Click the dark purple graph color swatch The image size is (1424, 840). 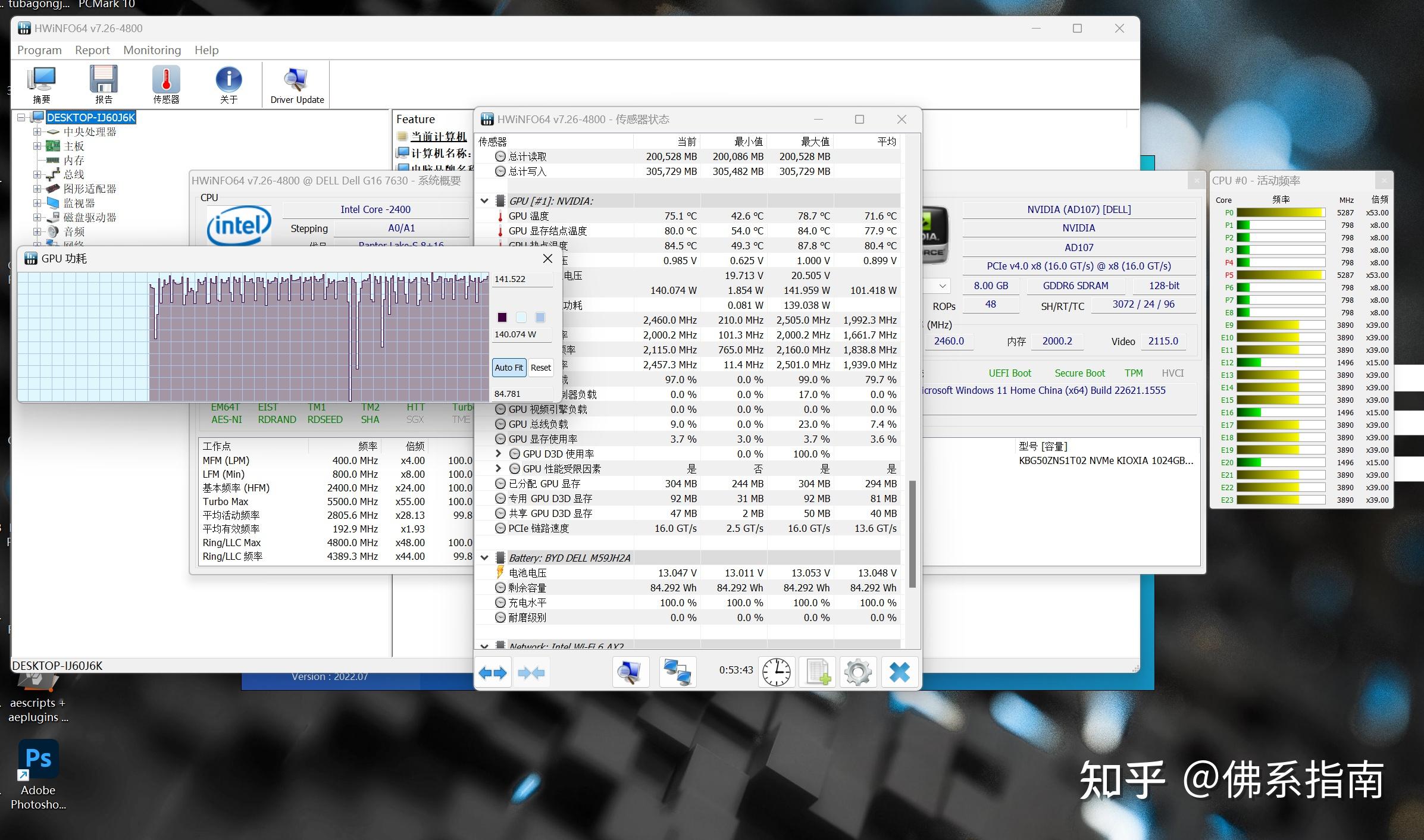tap(502, 317)
